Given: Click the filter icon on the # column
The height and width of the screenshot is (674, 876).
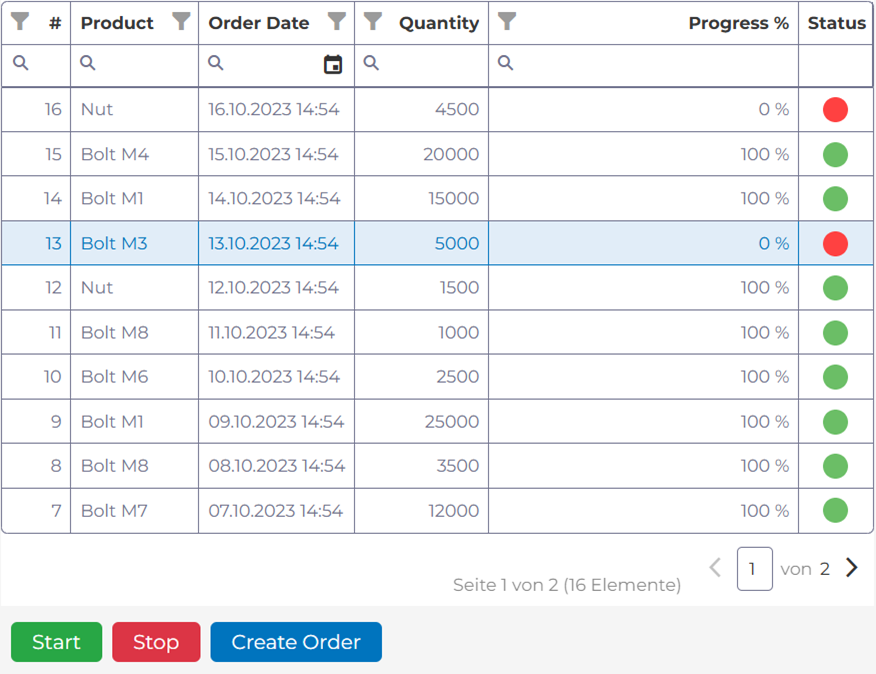Looking at the screenshot, I should (x=18, y=22).
